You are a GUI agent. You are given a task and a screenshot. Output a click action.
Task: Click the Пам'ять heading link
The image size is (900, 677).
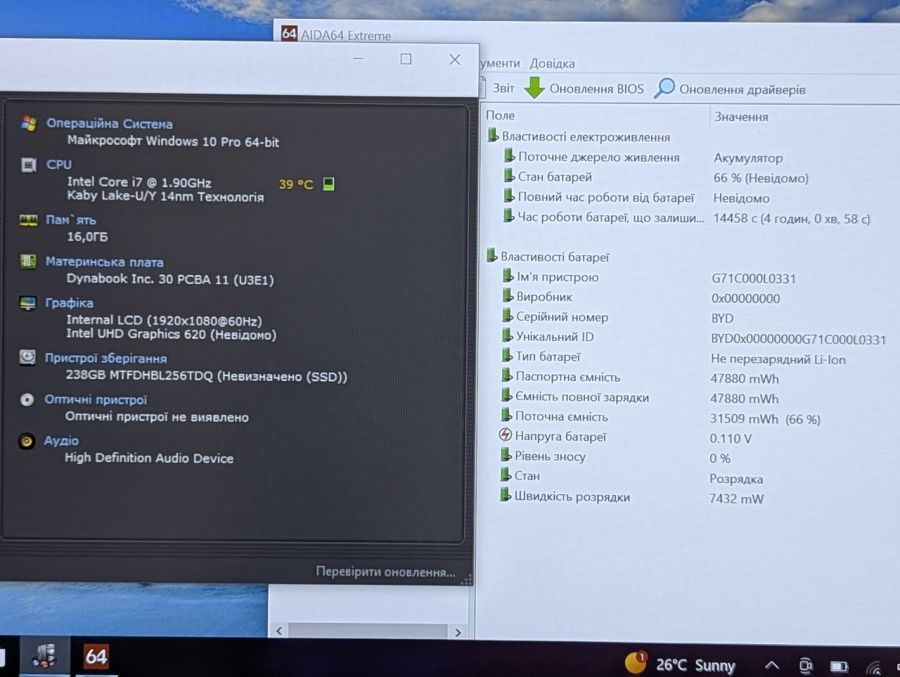click(71, 220)
